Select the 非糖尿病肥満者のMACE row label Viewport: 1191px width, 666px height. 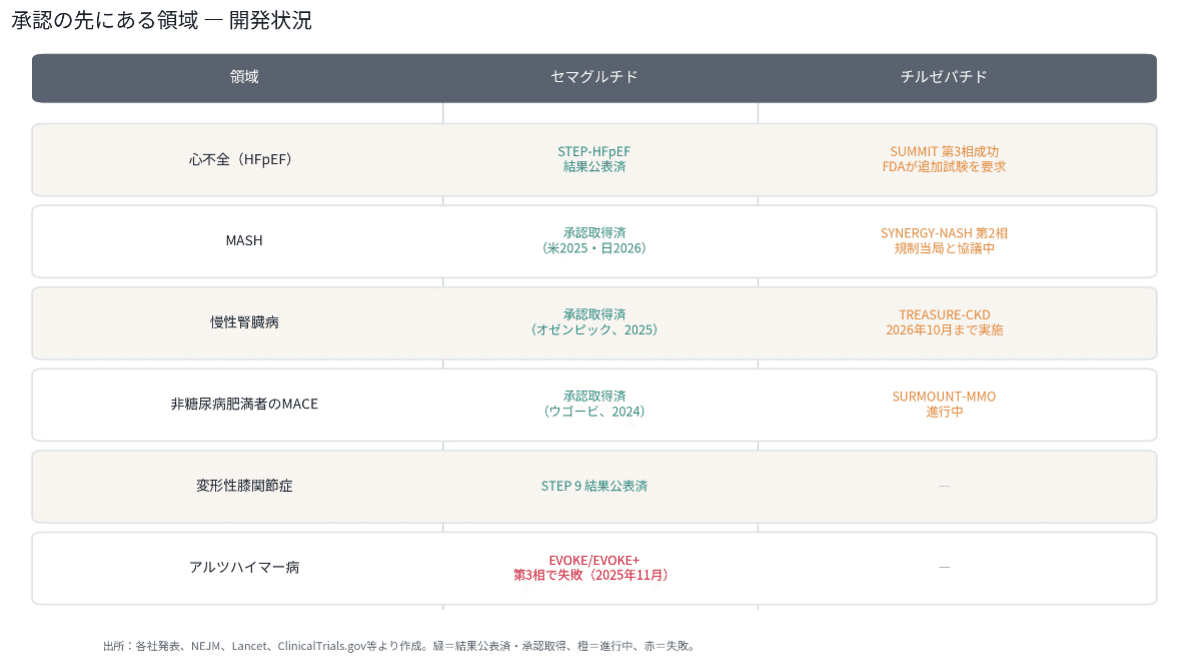click(245, 404)
